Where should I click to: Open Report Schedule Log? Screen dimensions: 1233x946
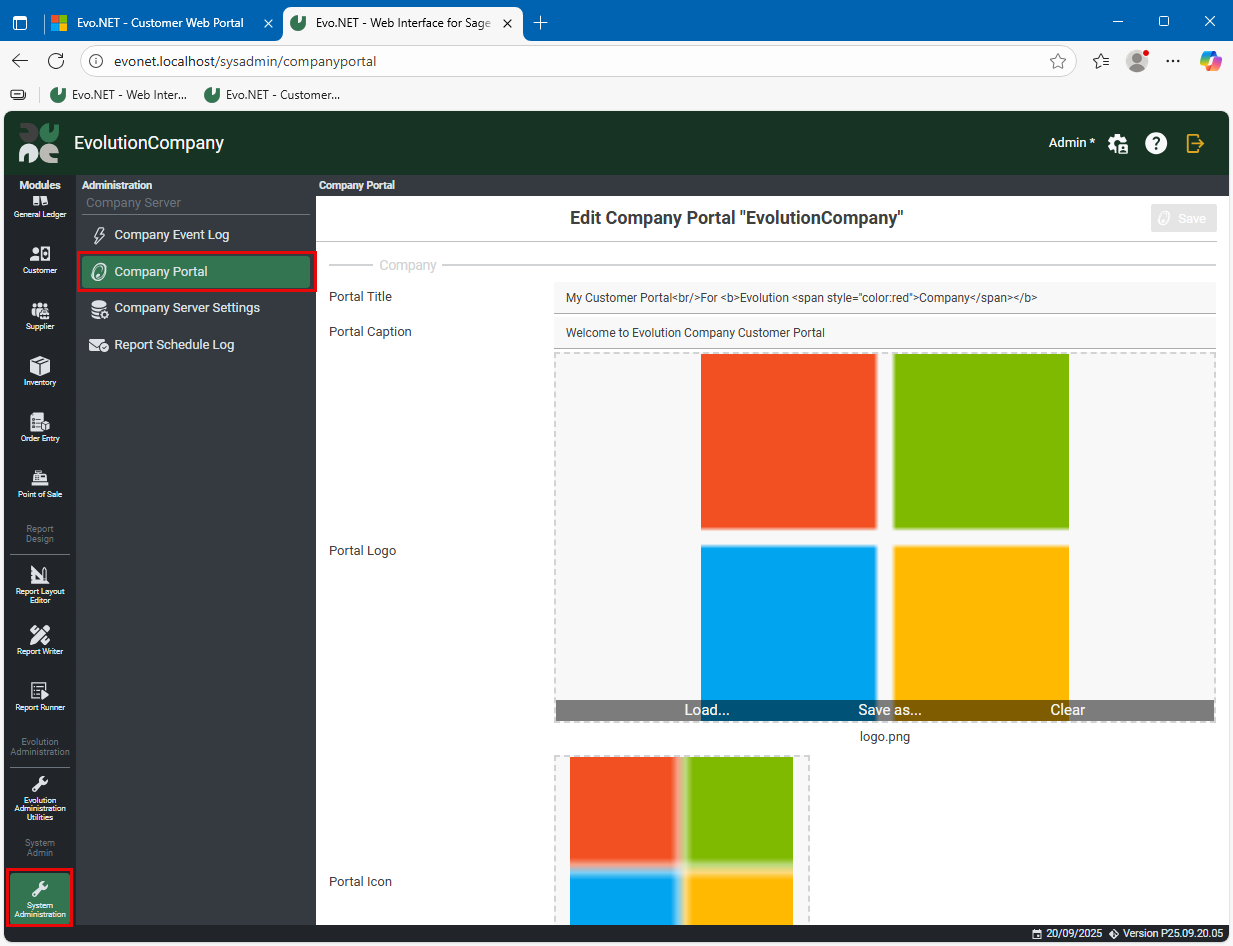tap(174, 345)
